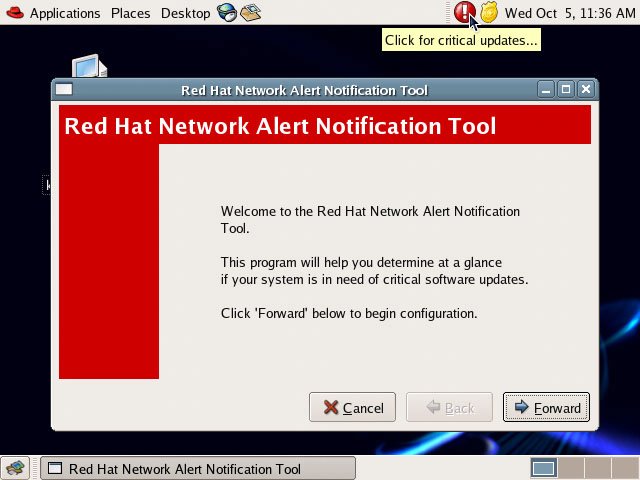
Task: Click the Show Desktop icon in bottom panel
Action: 15,468
